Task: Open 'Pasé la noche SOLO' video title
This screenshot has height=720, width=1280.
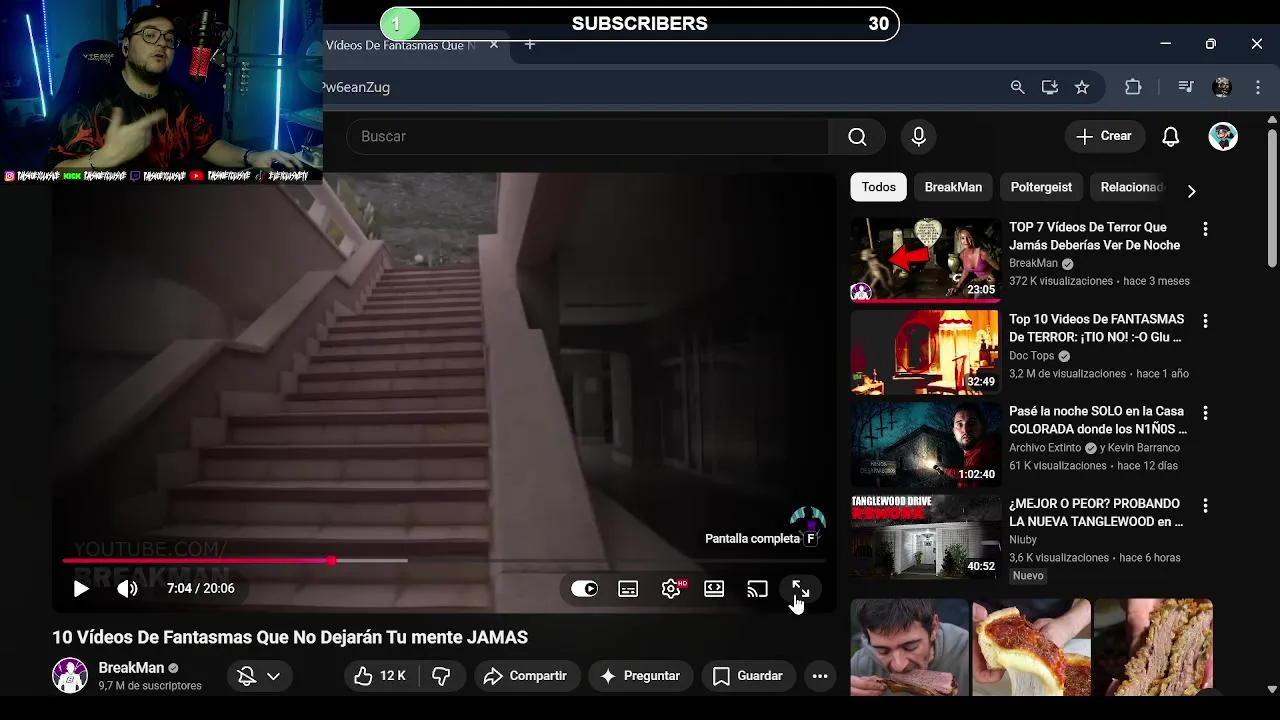Action: pyautogui.click(x=1098, y=420)
